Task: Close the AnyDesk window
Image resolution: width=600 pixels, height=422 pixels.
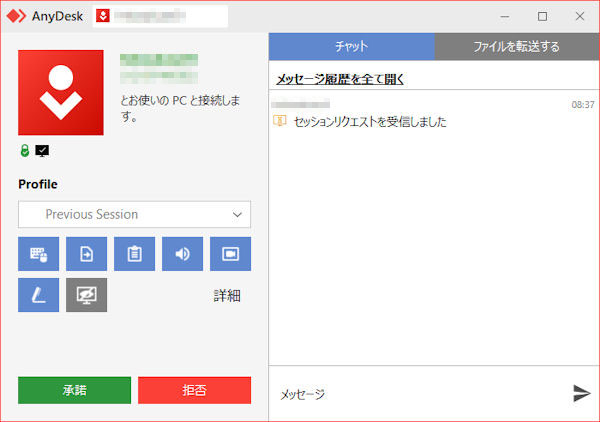Action: [580, 16]
